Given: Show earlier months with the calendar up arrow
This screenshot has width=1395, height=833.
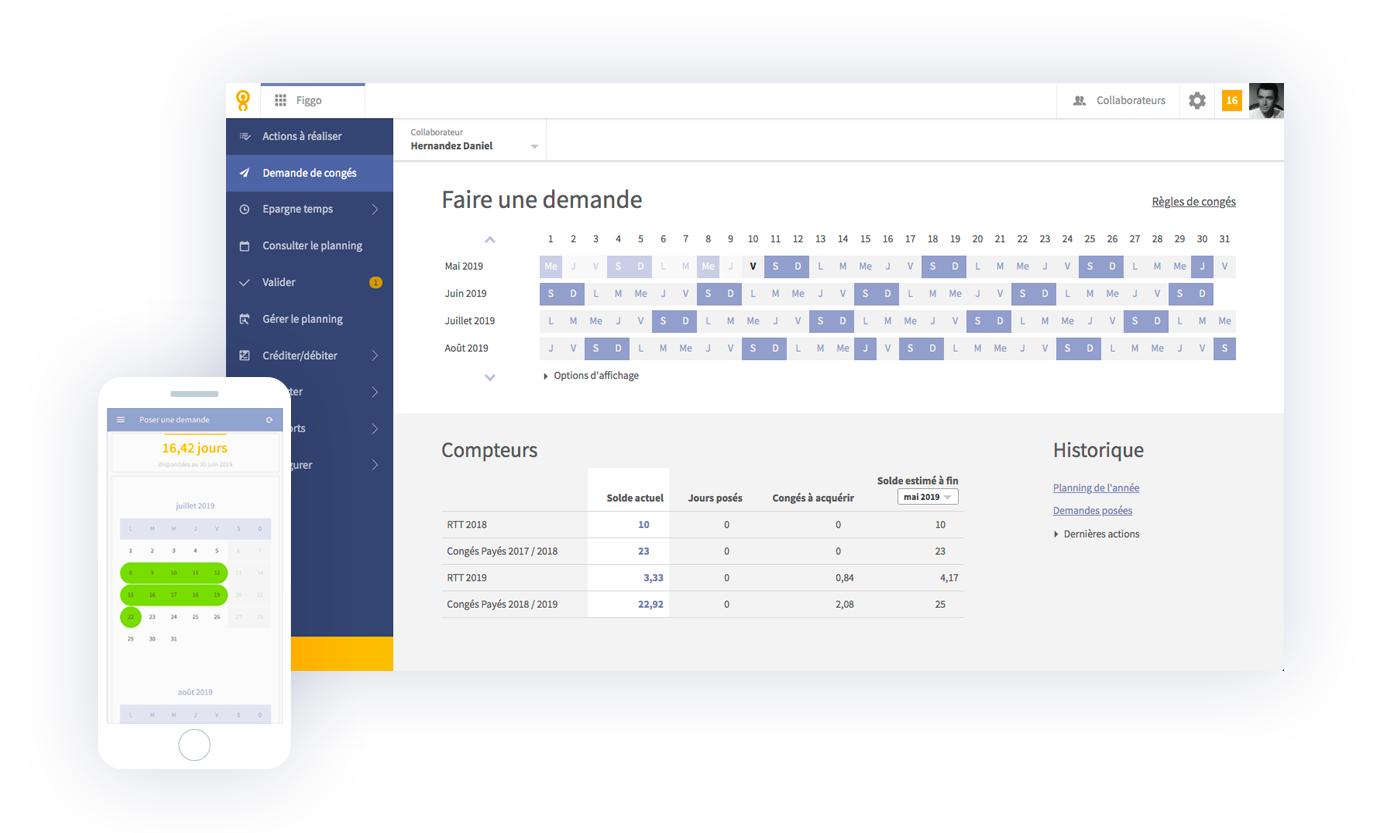Looking at the screenshot, I should click(490, 240).
